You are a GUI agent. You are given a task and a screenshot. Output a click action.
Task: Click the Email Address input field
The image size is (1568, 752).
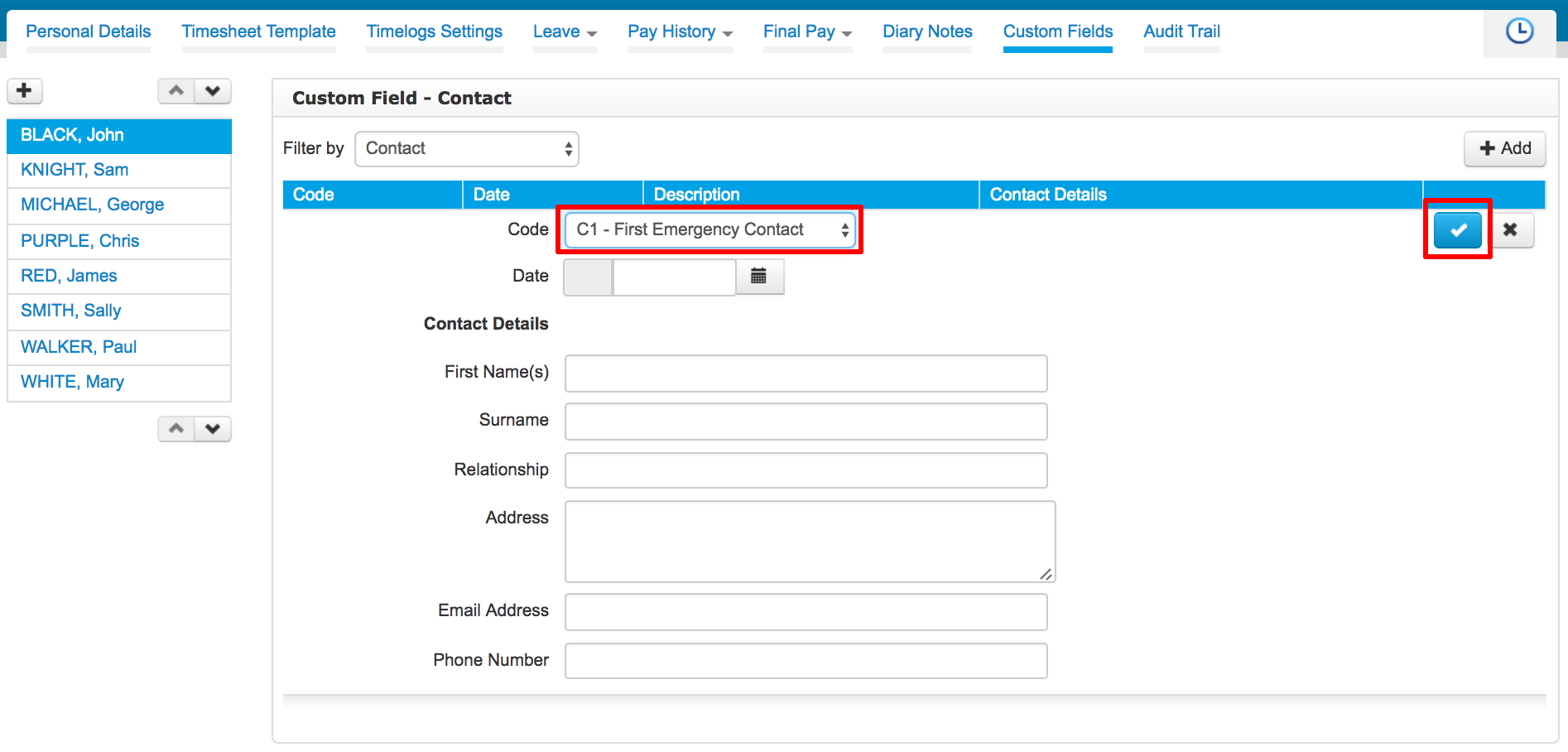(806, 612)
